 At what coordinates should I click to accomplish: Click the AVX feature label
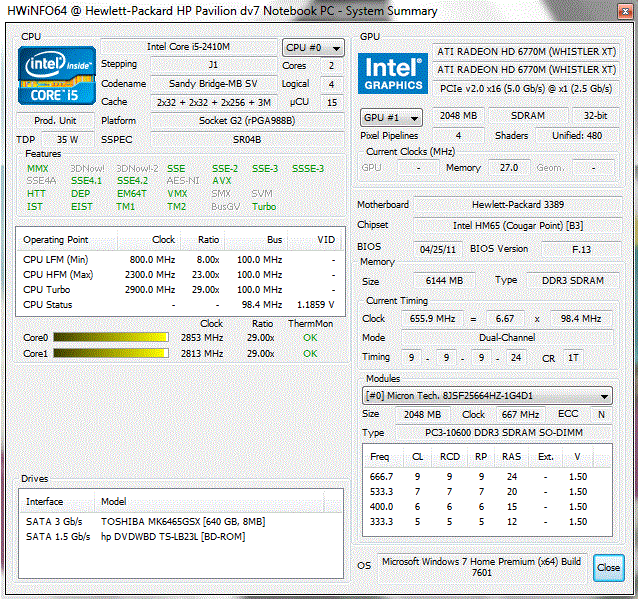(222, 181)
